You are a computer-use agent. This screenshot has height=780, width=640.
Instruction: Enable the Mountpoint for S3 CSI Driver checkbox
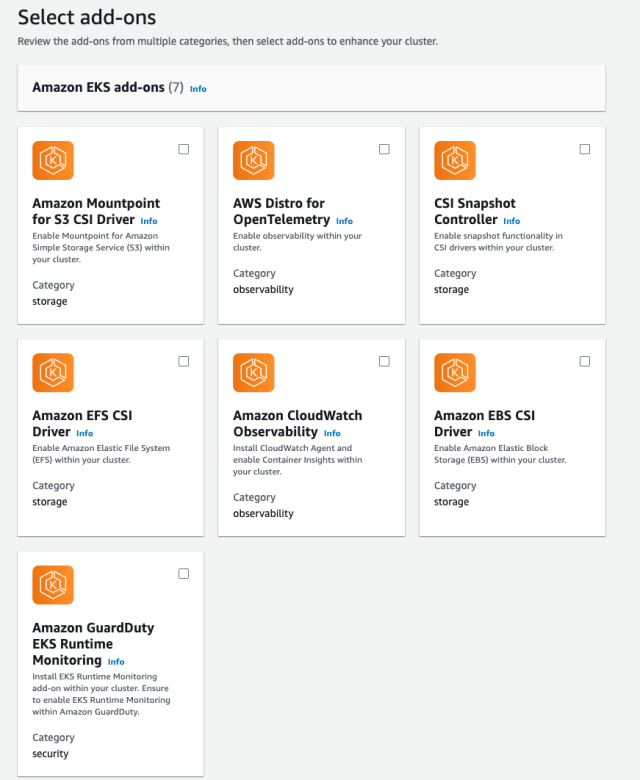[x=183, y=149]
